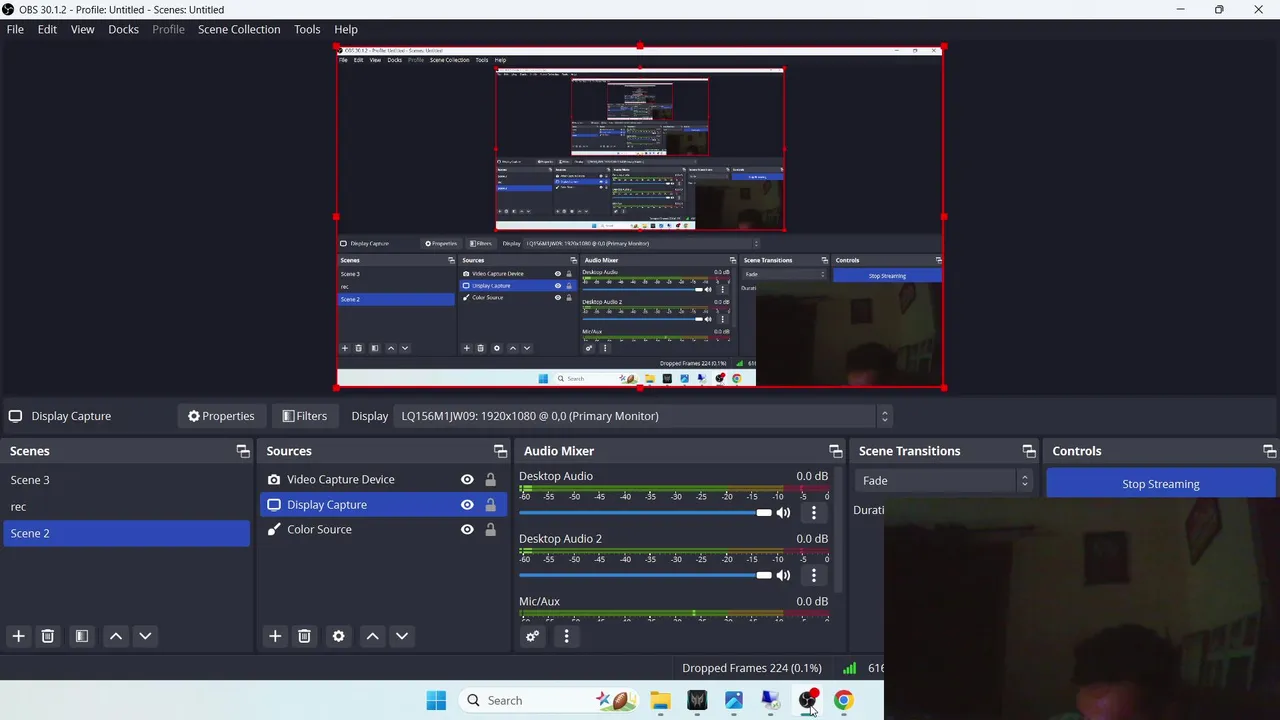Open Filters for Display Capture
Image resolution: width=1280 pixels, height=720 pixels.
click(x=304, y=416)
